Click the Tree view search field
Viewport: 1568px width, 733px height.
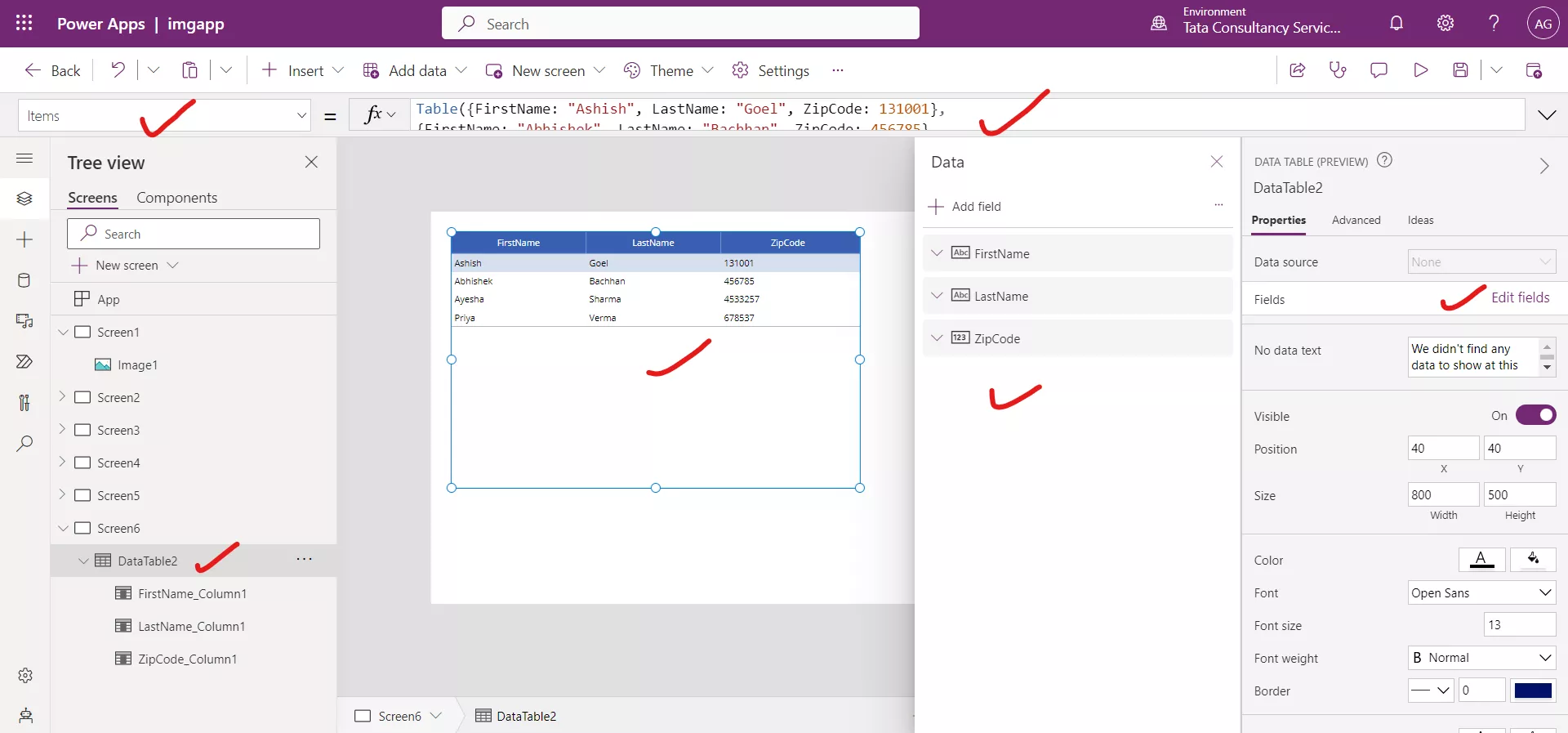[194, 234]
